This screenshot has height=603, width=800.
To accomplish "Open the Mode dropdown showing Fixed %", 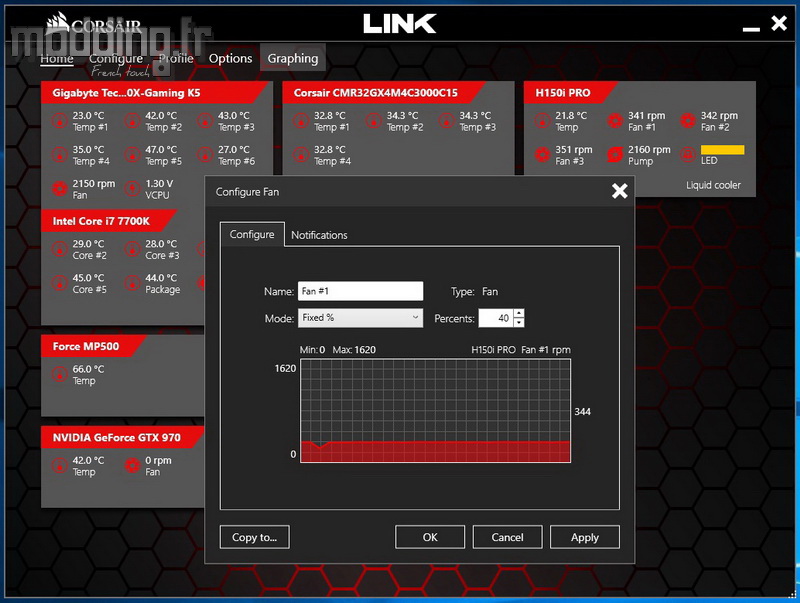I will click(360, 318).
